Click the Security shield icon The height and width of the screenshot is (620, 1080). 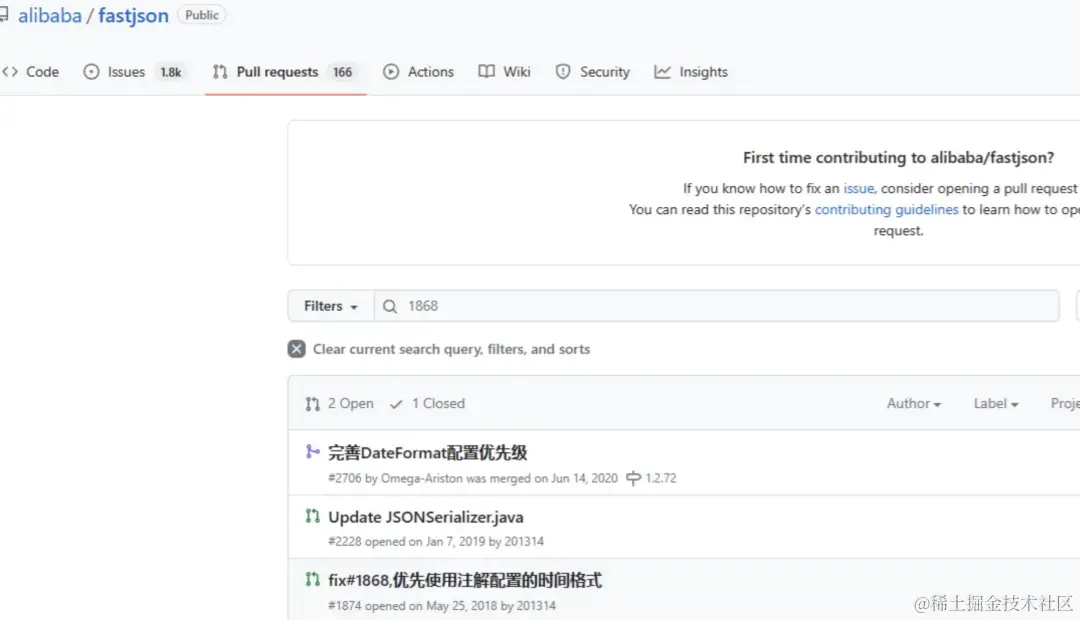(x=563, y=72)
